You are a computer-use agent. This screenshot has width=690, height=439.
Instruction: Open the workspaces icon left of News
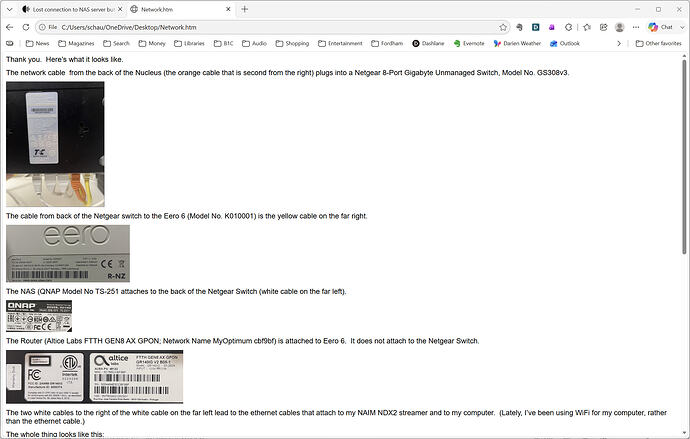click(10, 44)
